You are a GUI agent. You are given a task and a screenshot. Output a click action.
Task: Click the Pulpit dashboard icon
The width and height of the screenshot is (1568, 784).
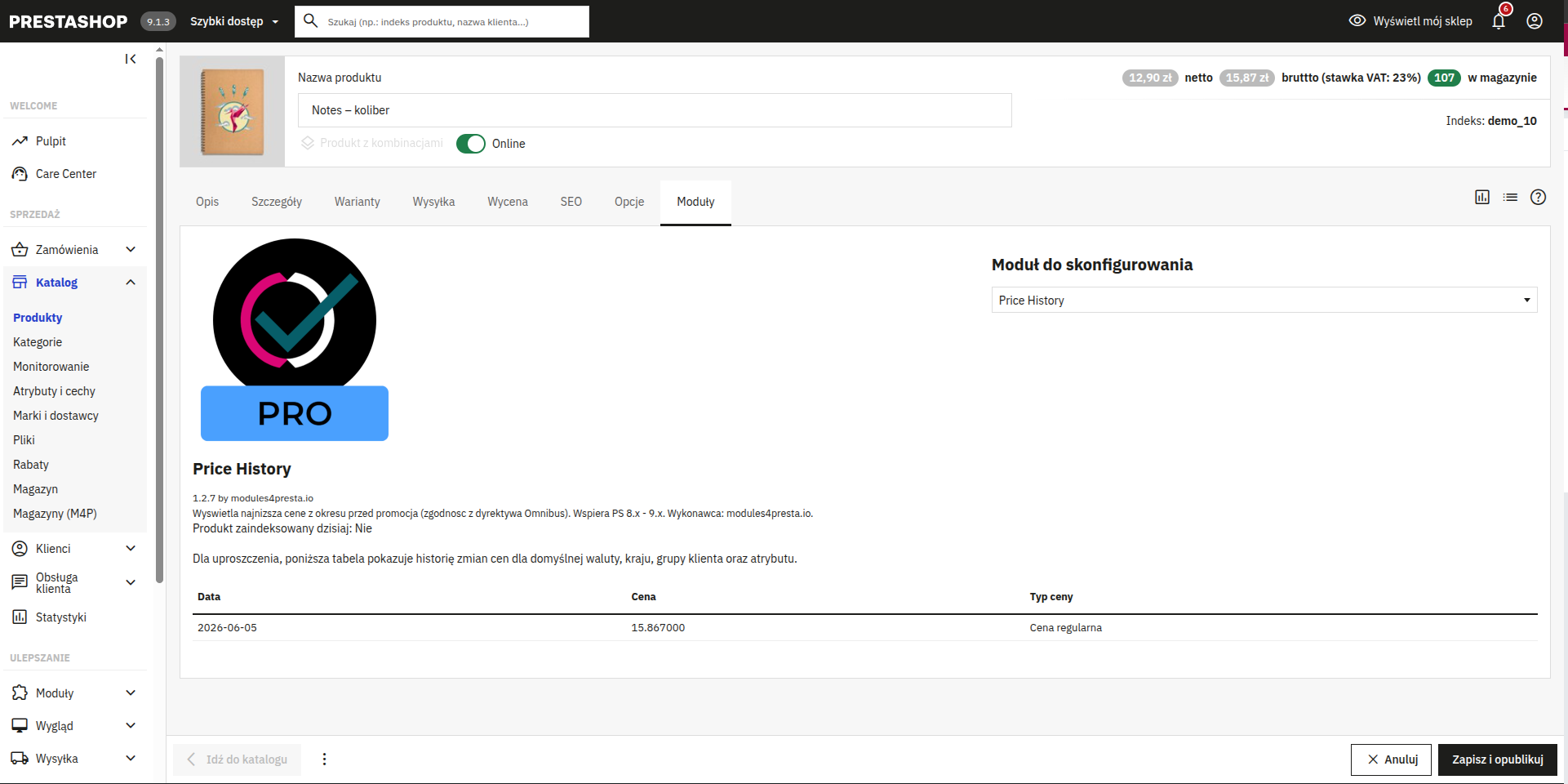pyautogui.click(x=20, y=141)
